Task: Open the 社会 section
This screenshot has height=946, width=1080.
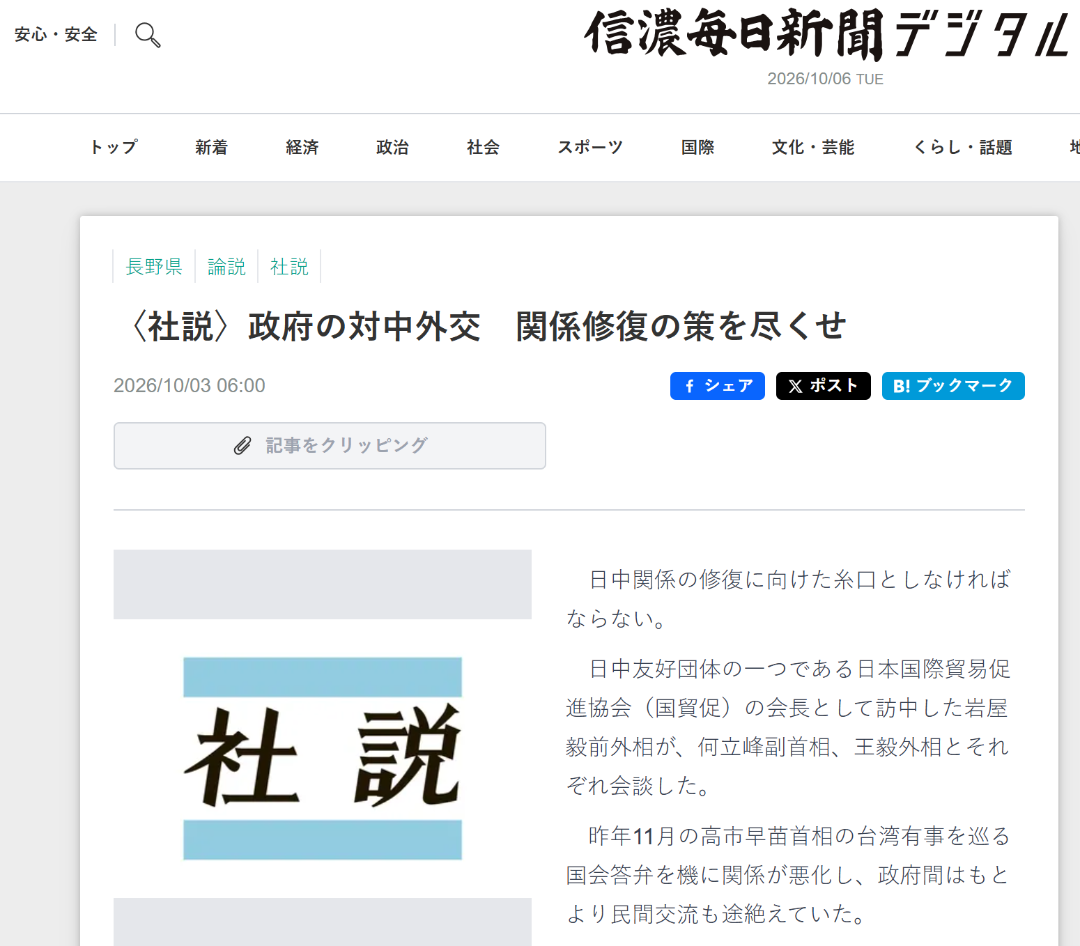Action: pyautogui.click(x=484, y=147)
